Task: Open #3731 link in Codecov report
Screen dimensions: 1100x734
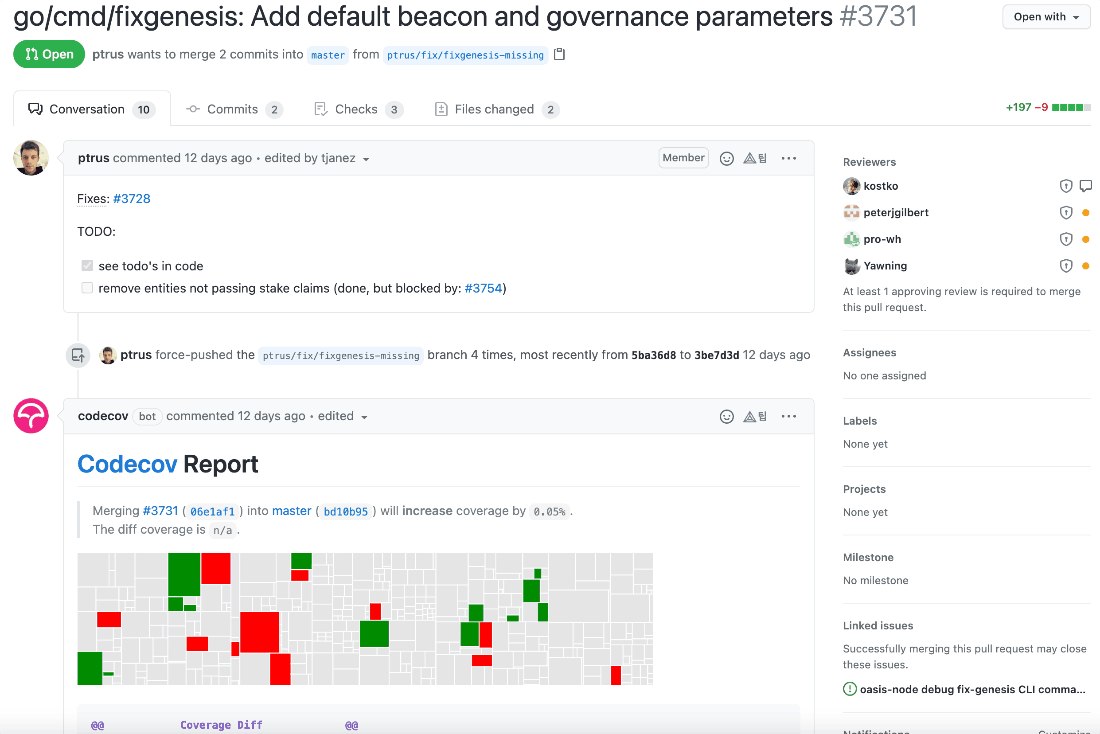Action: pyautogui.click(x=161, y=511)
